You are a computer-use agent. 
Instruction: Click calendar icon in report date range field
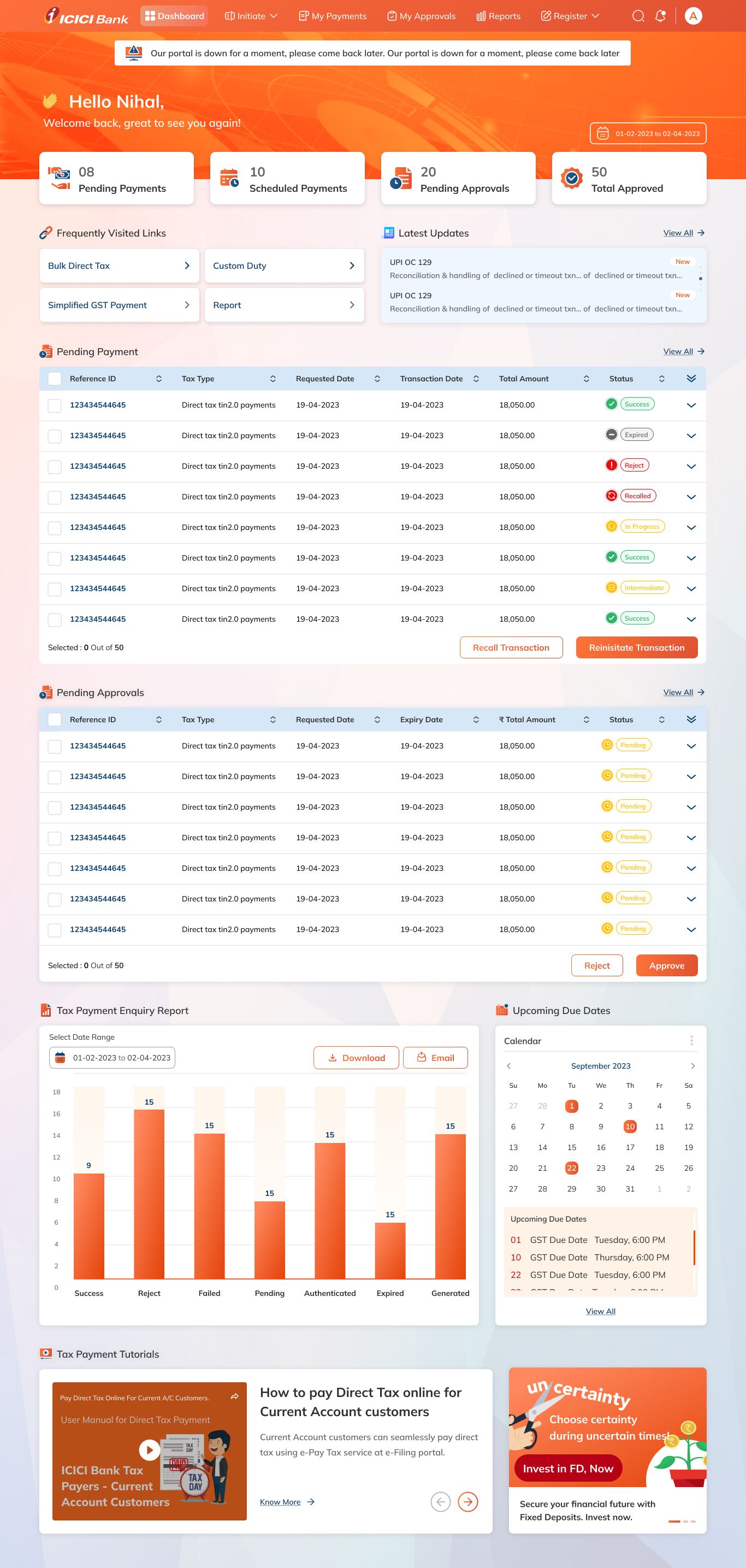60,1058
